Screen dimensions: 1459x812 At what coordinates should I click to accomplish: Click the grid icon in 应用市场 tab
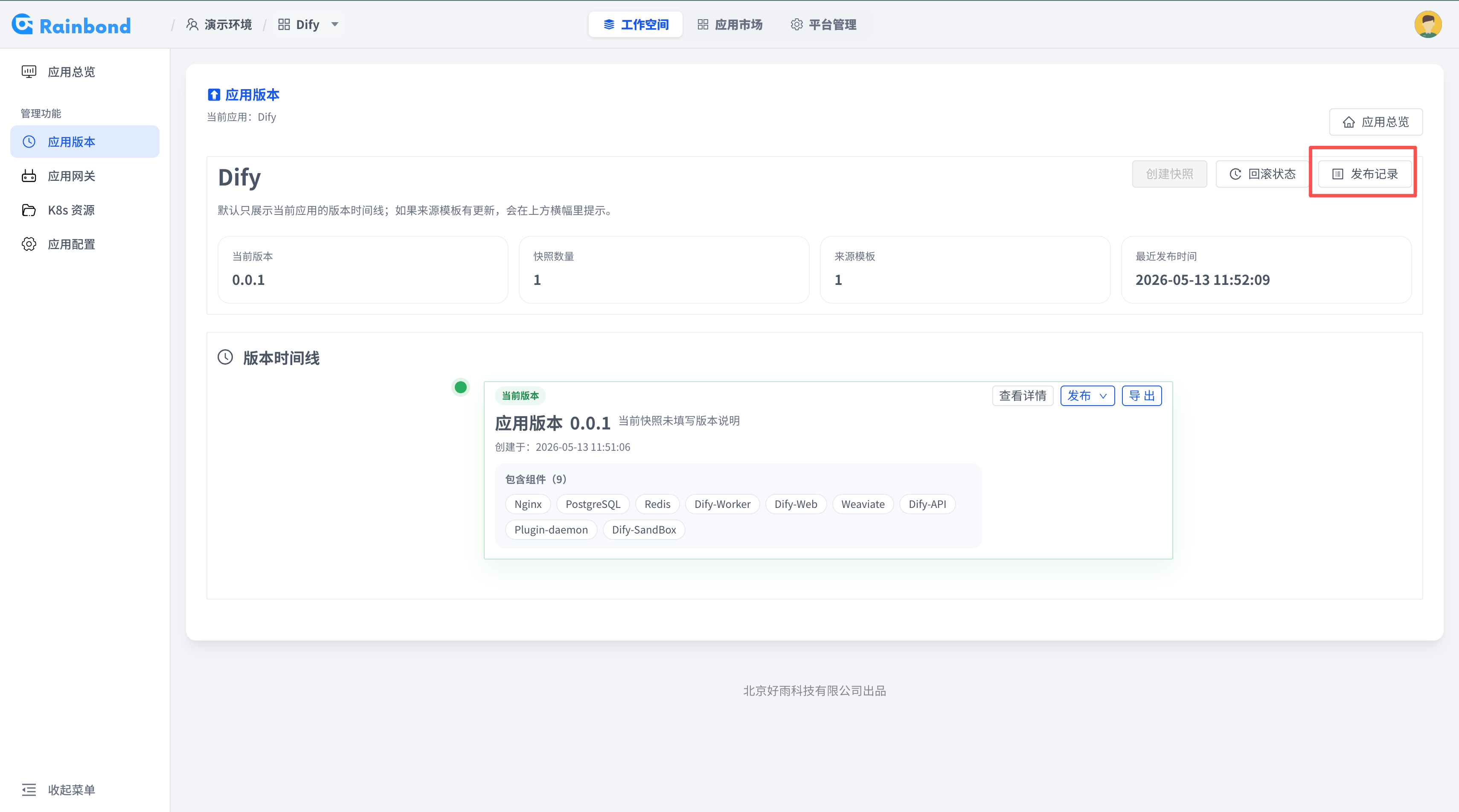(x=702, y=24)
